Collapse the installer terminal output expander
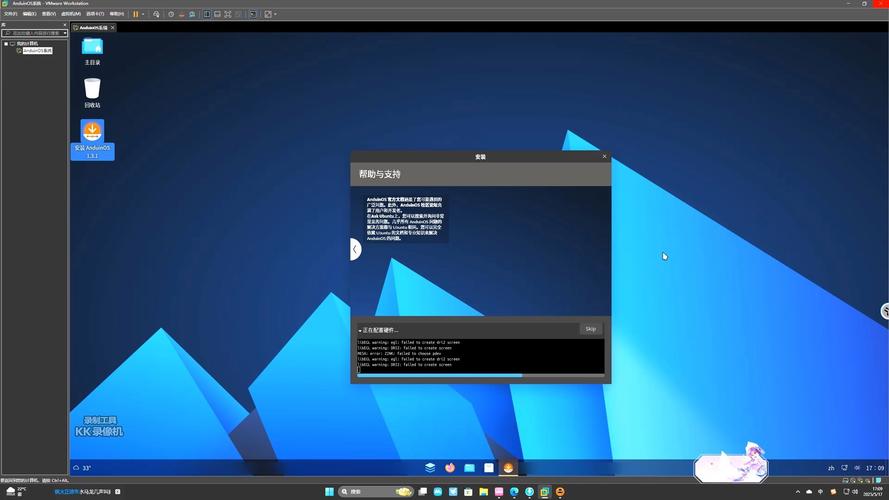This screenshot has height=500, width=889. tap(360, 330)
